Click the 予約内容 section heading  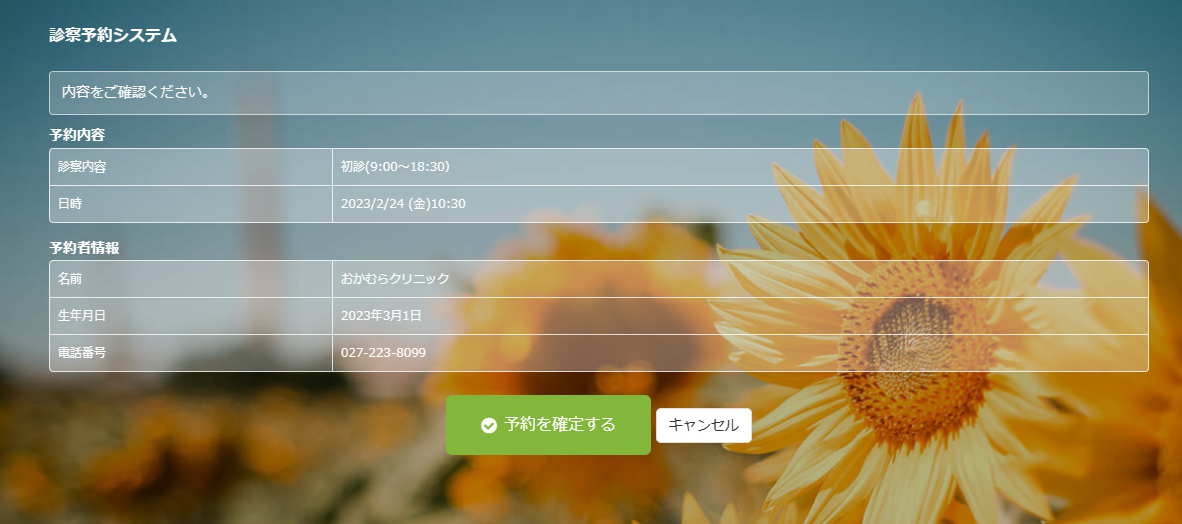pyautogui.click(x=77, y=136)
